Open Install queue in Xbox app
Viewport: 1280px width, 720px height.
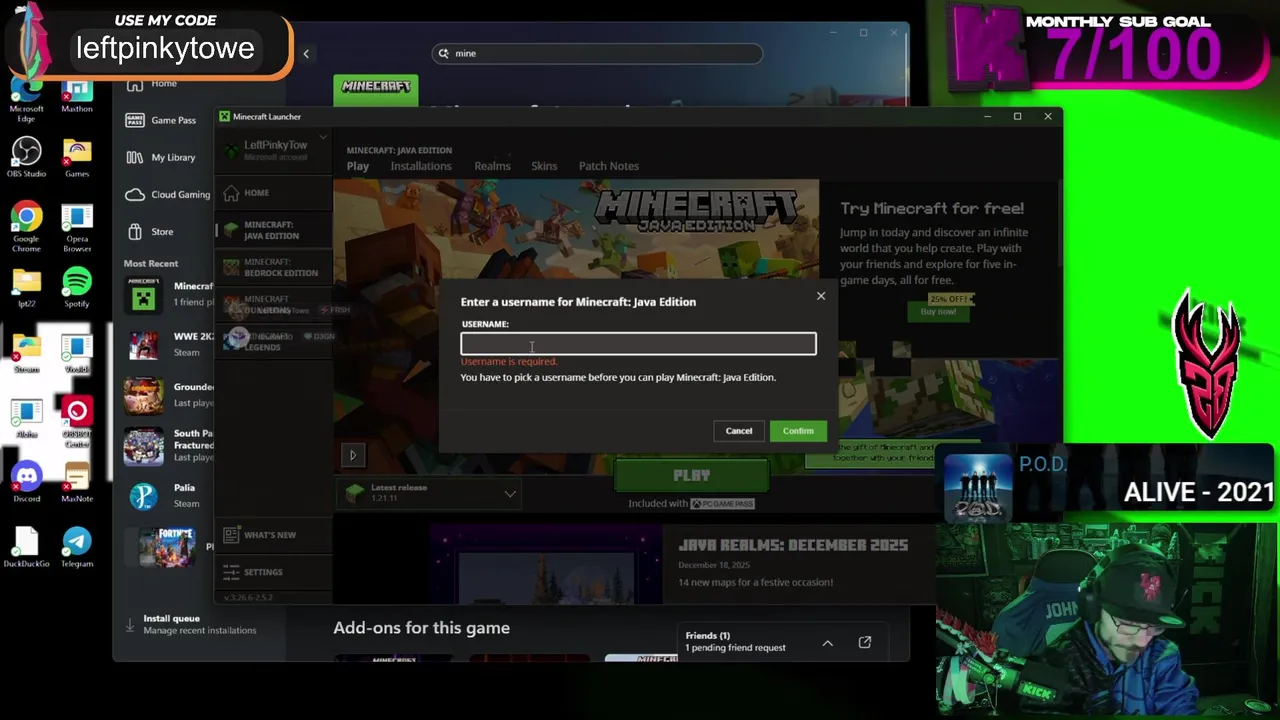[x=190, y=624]
